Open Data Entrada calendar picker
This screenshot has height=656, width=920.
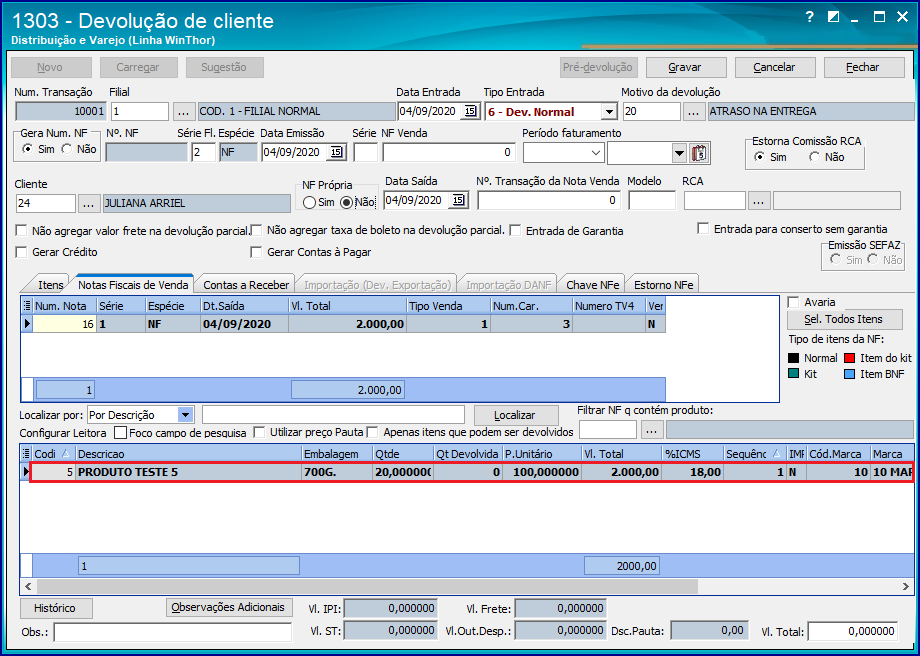tap(470, 111)
